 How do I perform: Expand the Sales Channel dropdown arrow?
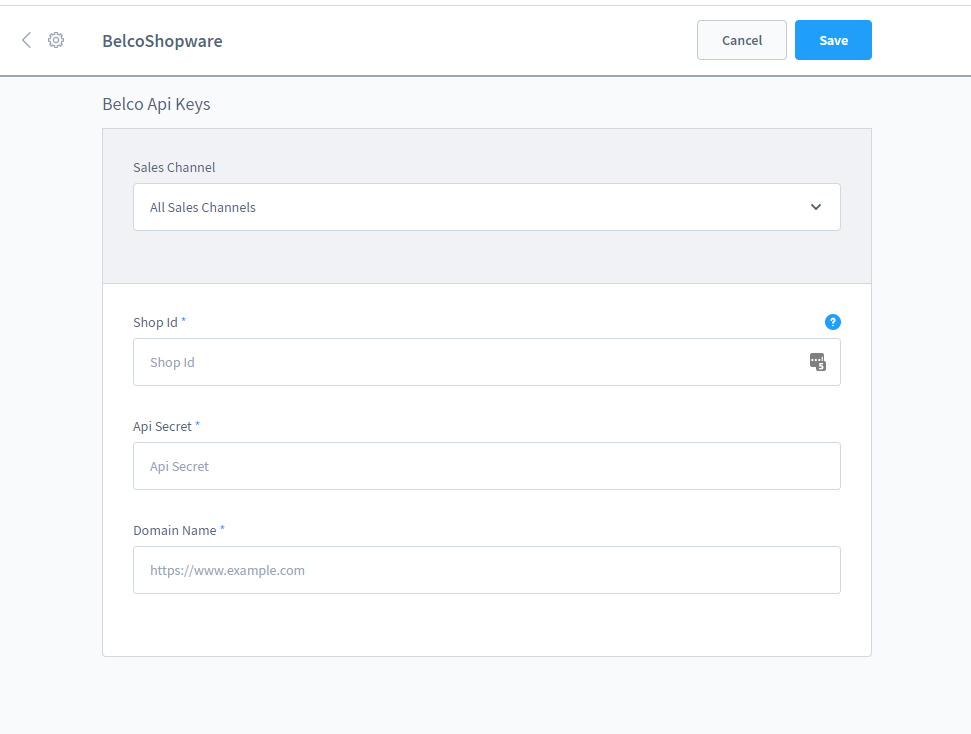pos(816,207)
